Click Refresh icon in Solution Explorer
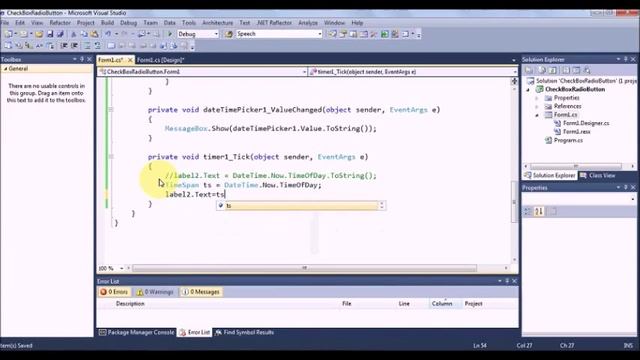Viewport: 640px width, 360px height. (553, 70)
